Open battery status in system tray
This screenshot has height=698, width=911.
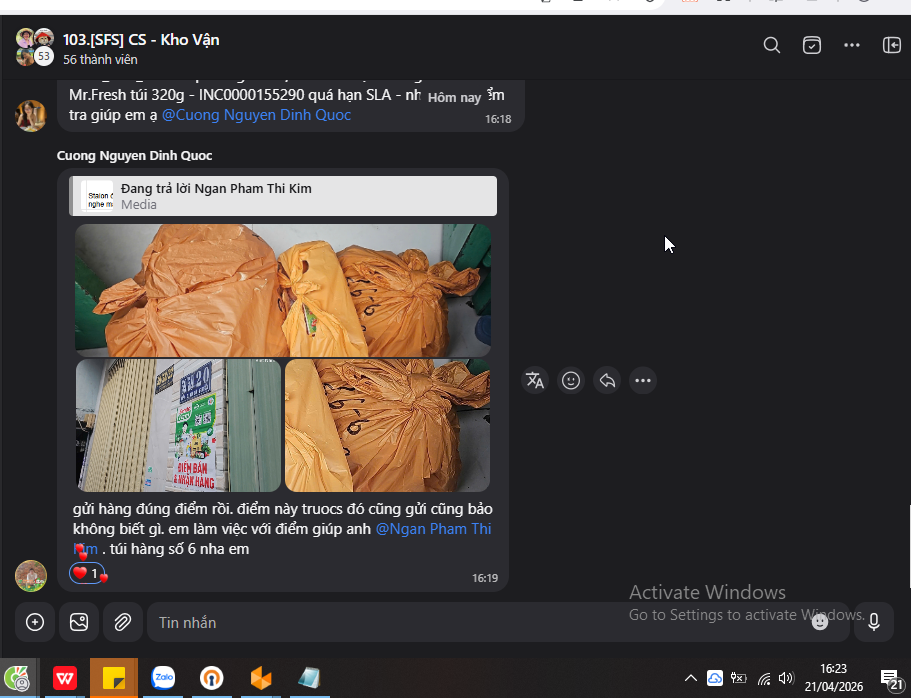738,678
